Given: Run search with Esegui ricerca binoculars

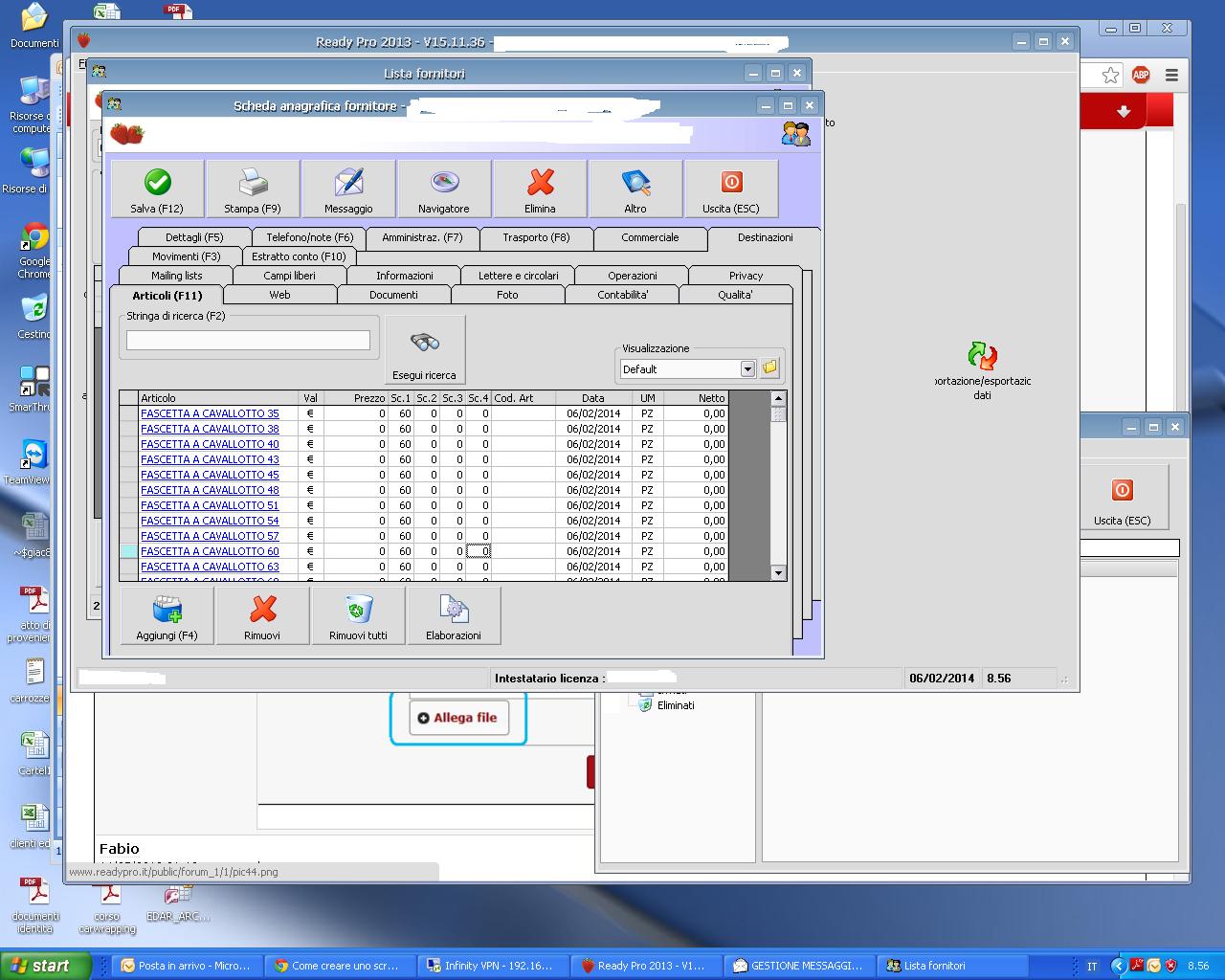Looking at the screenshot, I should coord(424,350).
